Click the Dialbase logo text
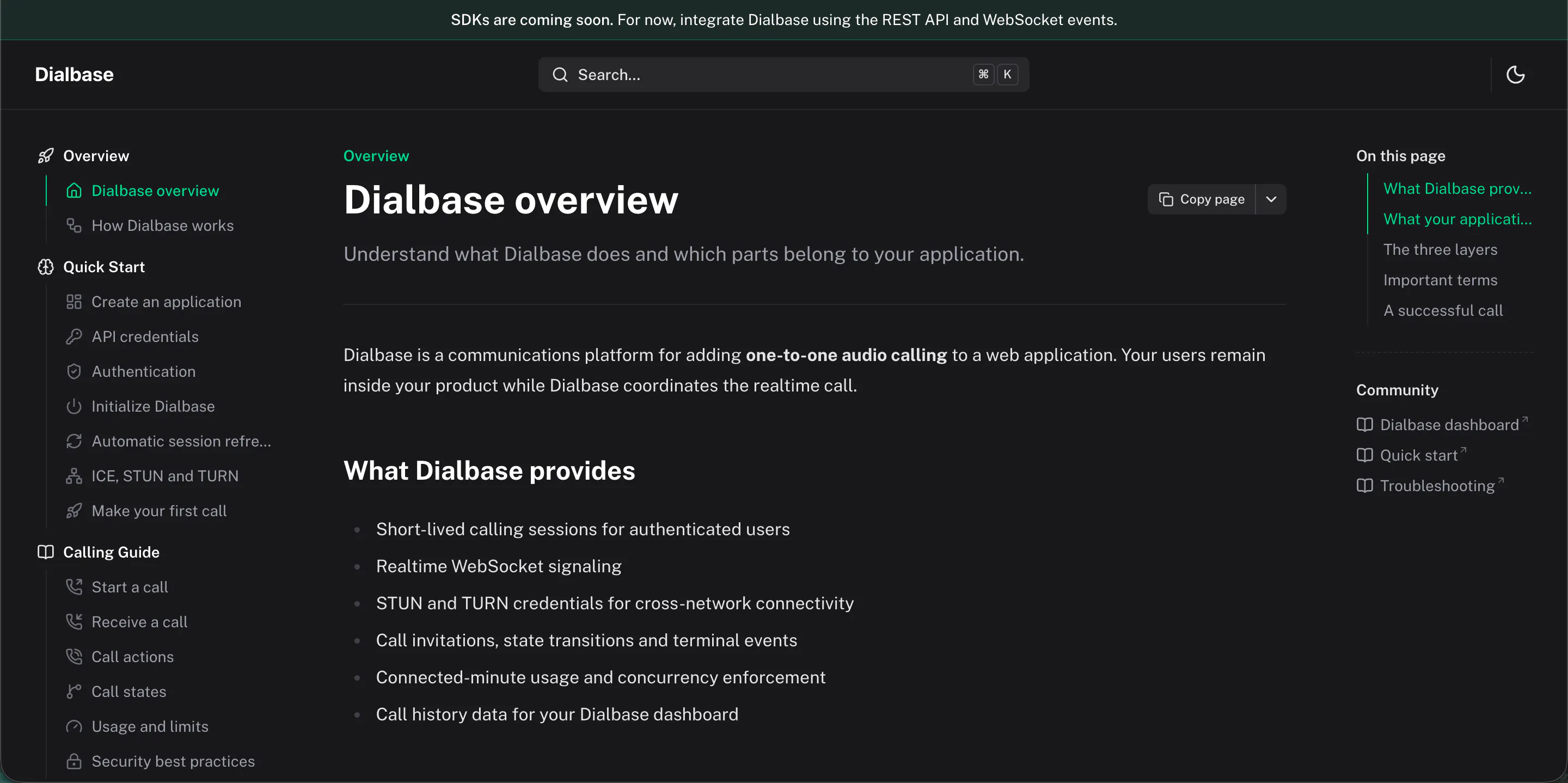This screenshot has height=783, width=1568. [x=74, y=74]
